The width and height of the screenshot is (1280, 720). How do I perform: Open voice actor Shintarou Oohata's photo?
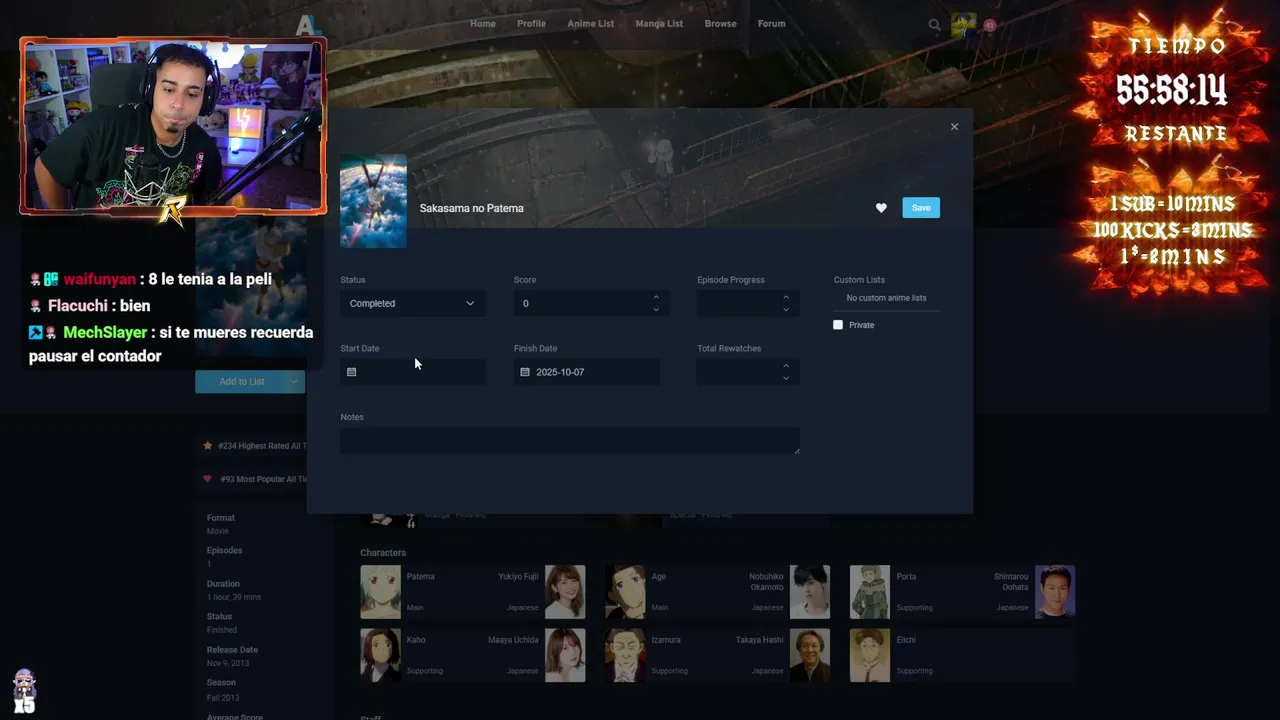pyautogui.click(x=1055, y=592)
